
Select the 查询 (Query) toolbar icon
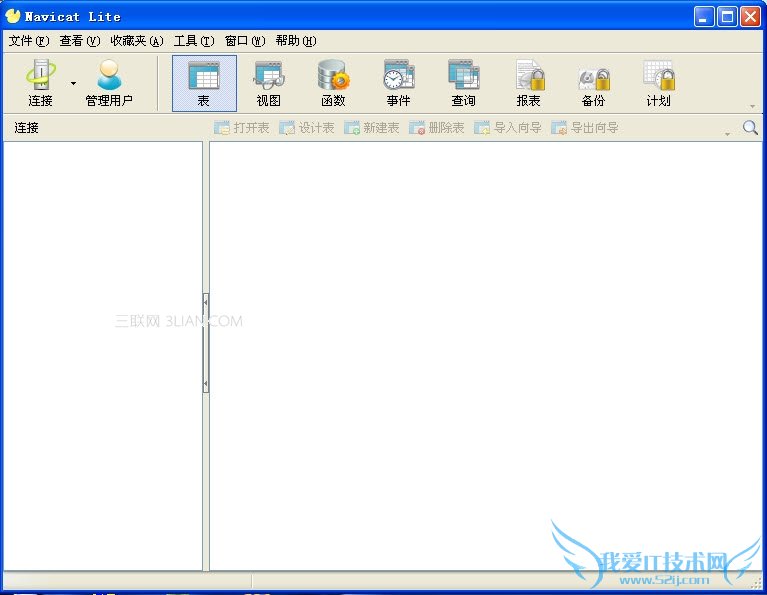click(x=463, y=83)
